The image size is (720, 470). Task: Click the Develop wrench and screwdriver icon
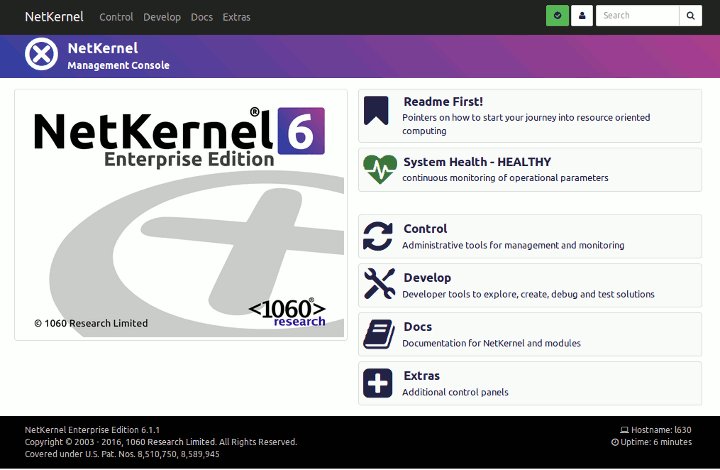point(379,284)
